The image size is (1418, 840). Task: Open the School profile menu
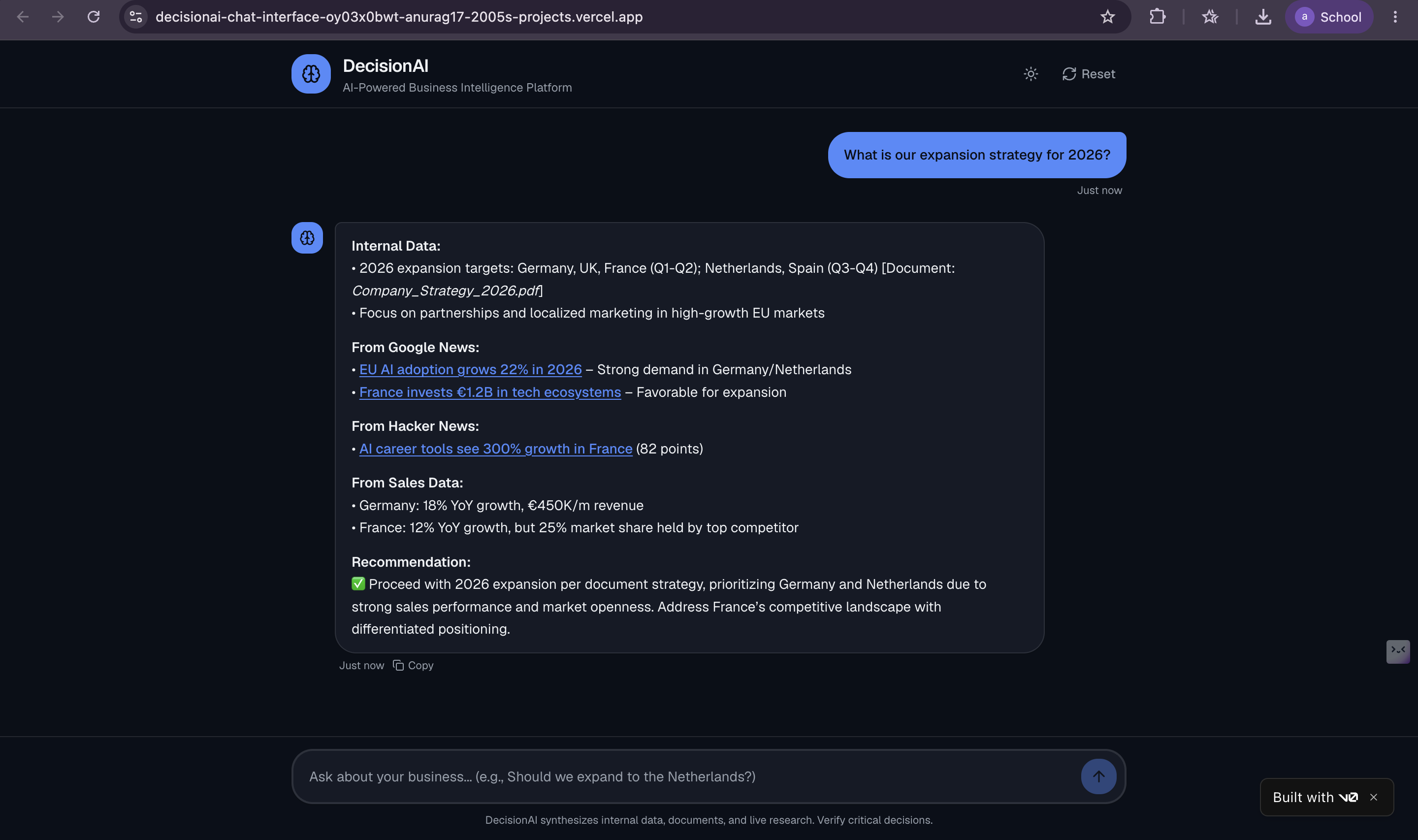(1328, 17)
